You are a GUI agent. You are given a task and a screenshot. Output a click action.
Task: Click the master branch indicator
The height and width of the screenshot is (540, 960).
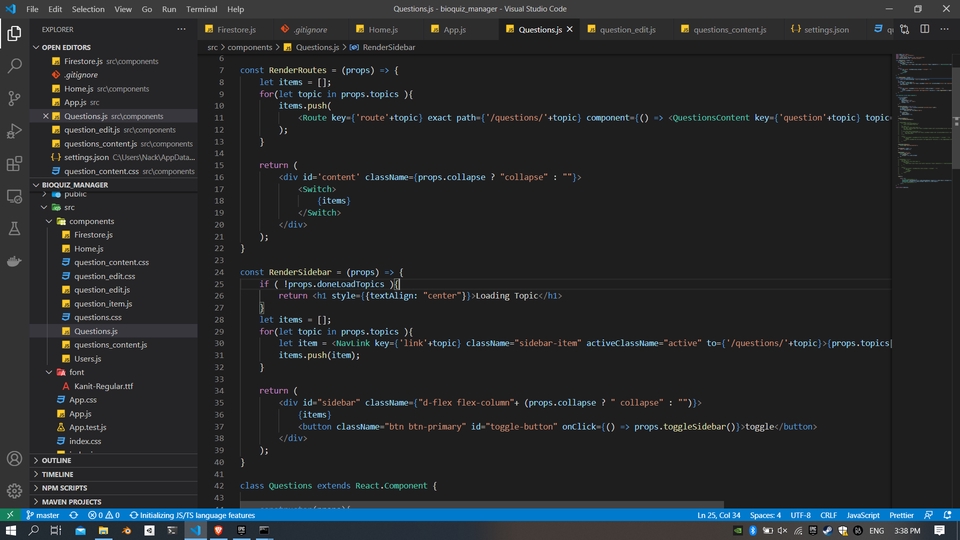click(x=43, y=515)
